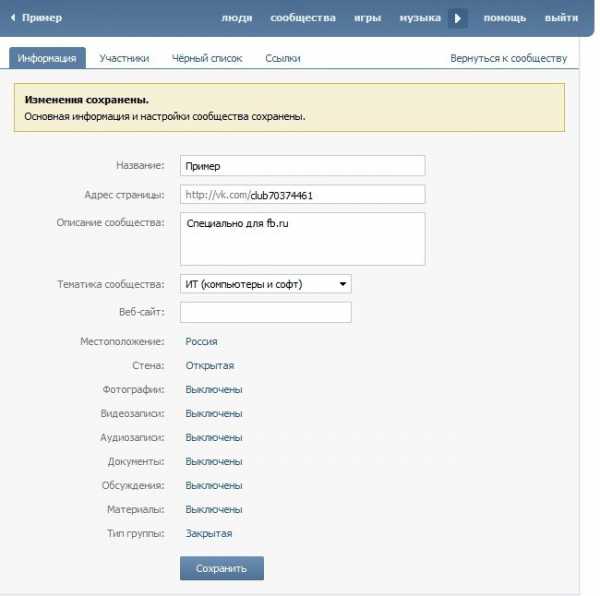Toggle Аудиозаписи setting Выключены
600x596 pixels.
213,438
